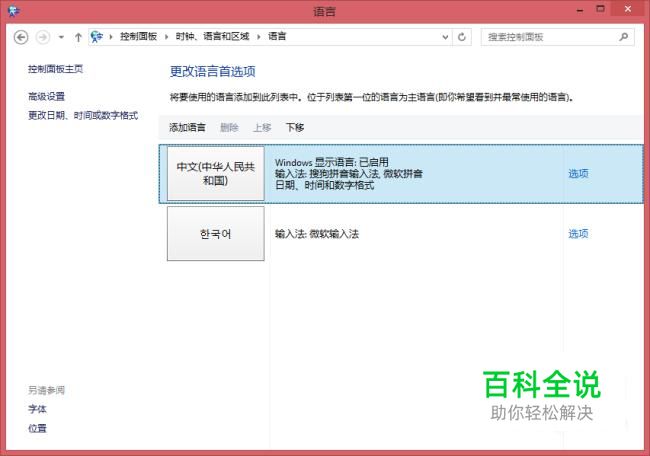Open 选项 for the Chinese language row
This screenshot has width=650, height=456.
(x=578, y=174)
